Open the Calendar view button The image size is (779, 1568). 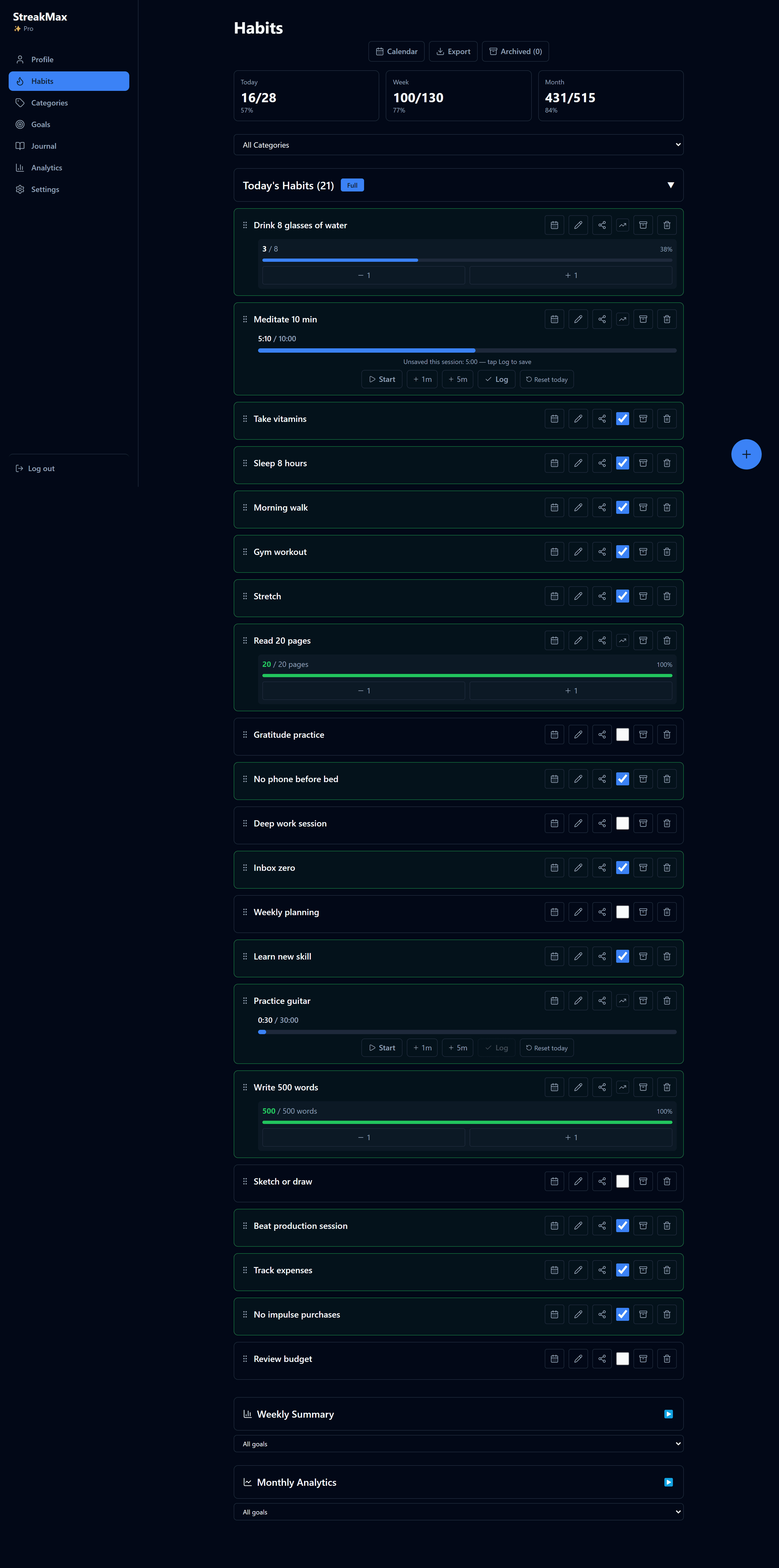(x=396, y=52)
